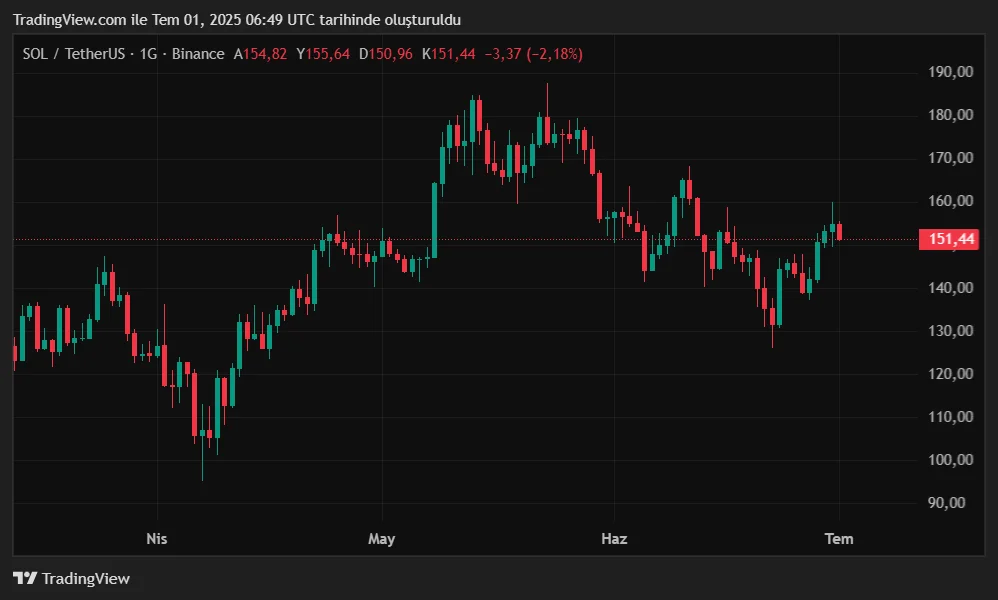Click the 100,00 price axis label

[x=951, y=459]
